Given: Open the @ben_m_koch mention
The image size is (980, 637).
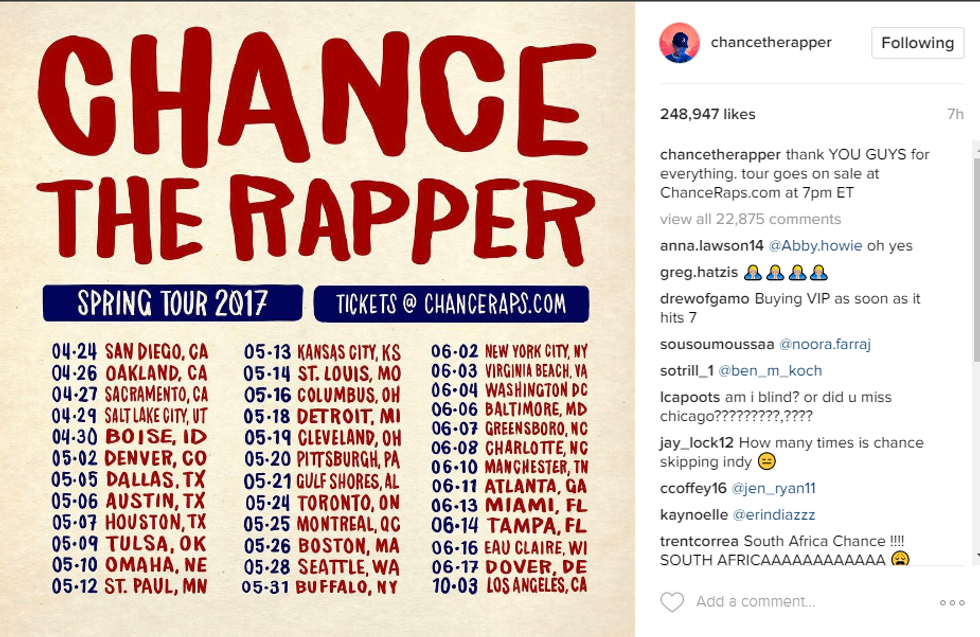Looking at the screenshot, I should pyautogui.click(x=765, y=370).
